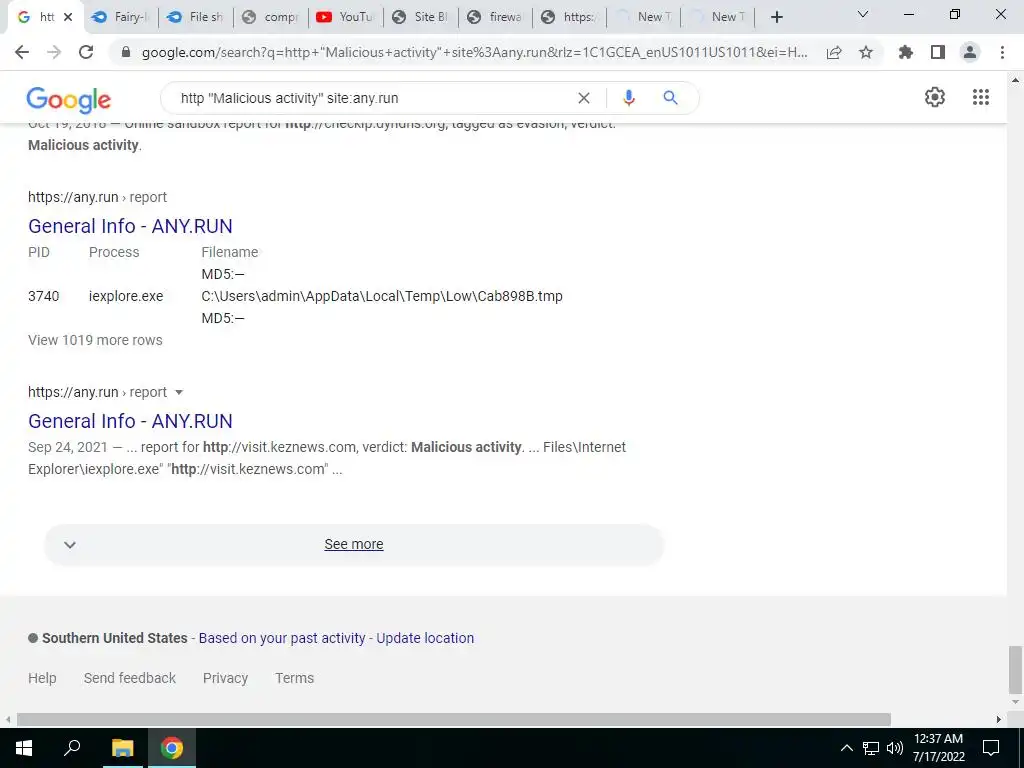The image size is (1024, 768).
Task: Open the Chrome side panel
Action: [938, 52]
